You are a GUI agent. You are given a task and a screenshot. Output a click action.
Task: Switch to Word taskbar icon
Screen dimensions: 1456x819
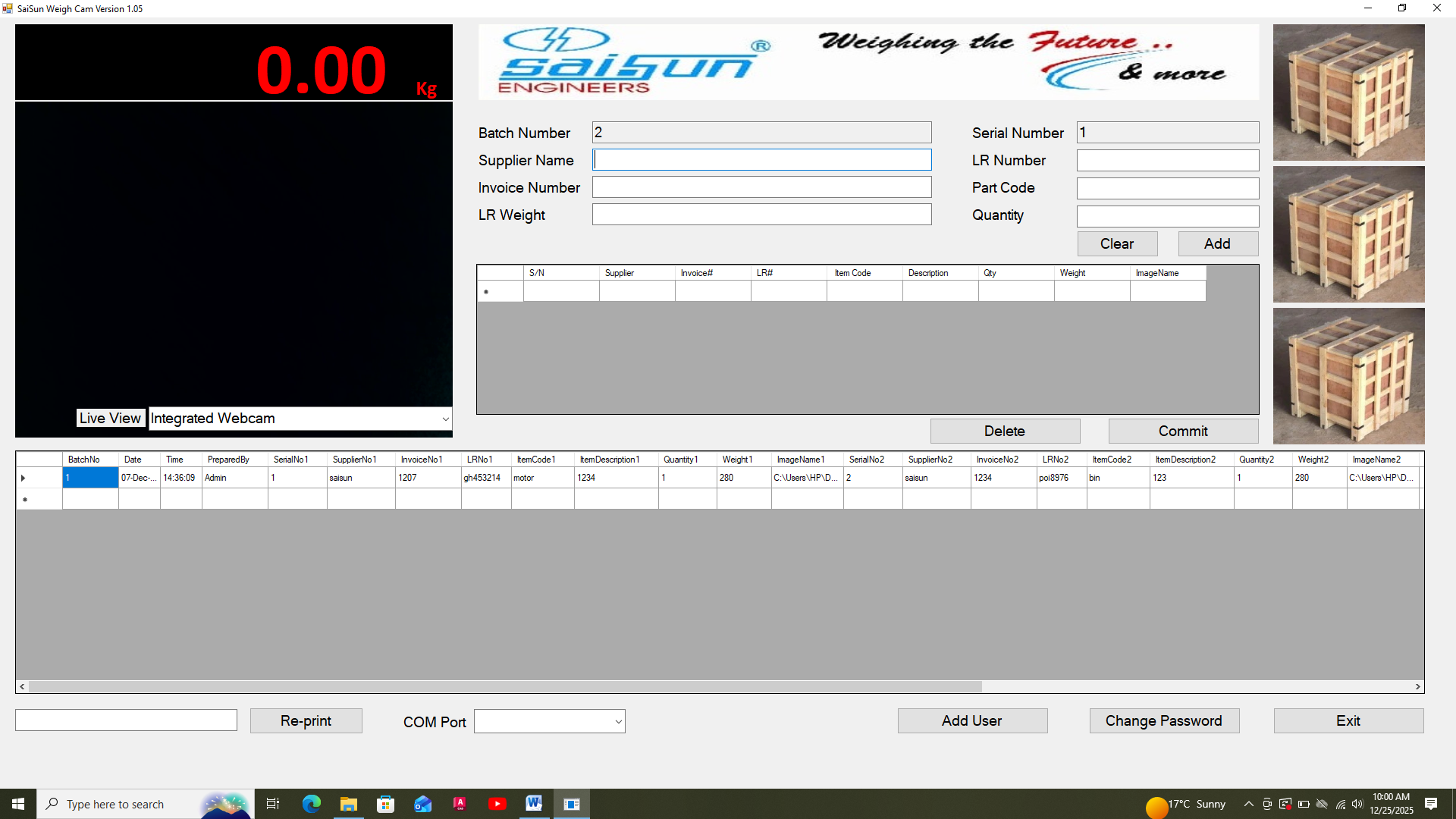pos(534,804)
